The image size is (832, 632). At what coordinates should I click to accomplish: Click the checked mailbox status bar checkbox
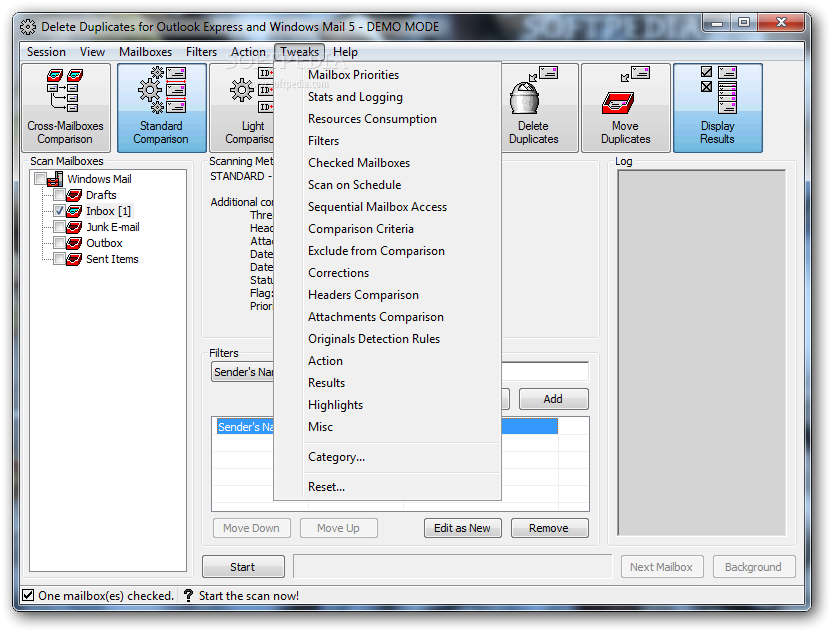[x=28, y=595]
